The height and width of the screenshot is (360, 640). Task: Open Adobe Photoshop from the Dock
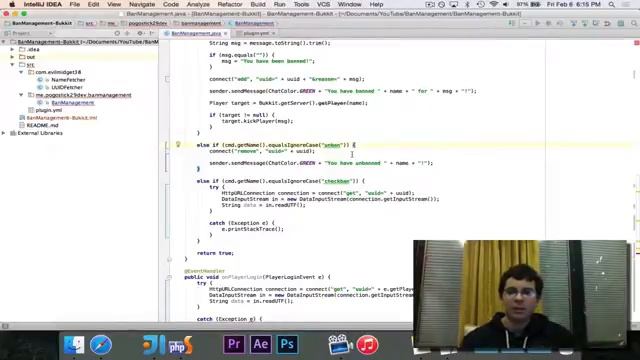(287, 345)
